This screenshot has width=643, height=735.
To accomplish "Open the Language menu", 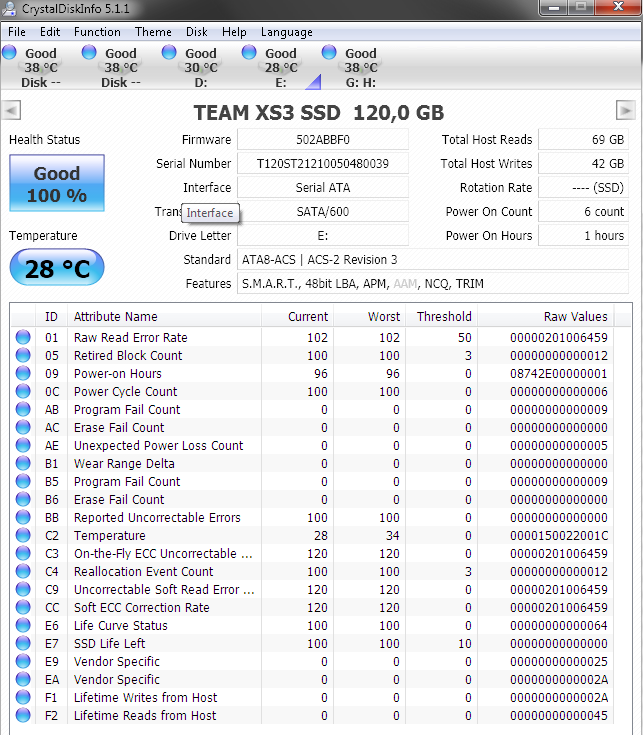I will [x=286, y=32].
